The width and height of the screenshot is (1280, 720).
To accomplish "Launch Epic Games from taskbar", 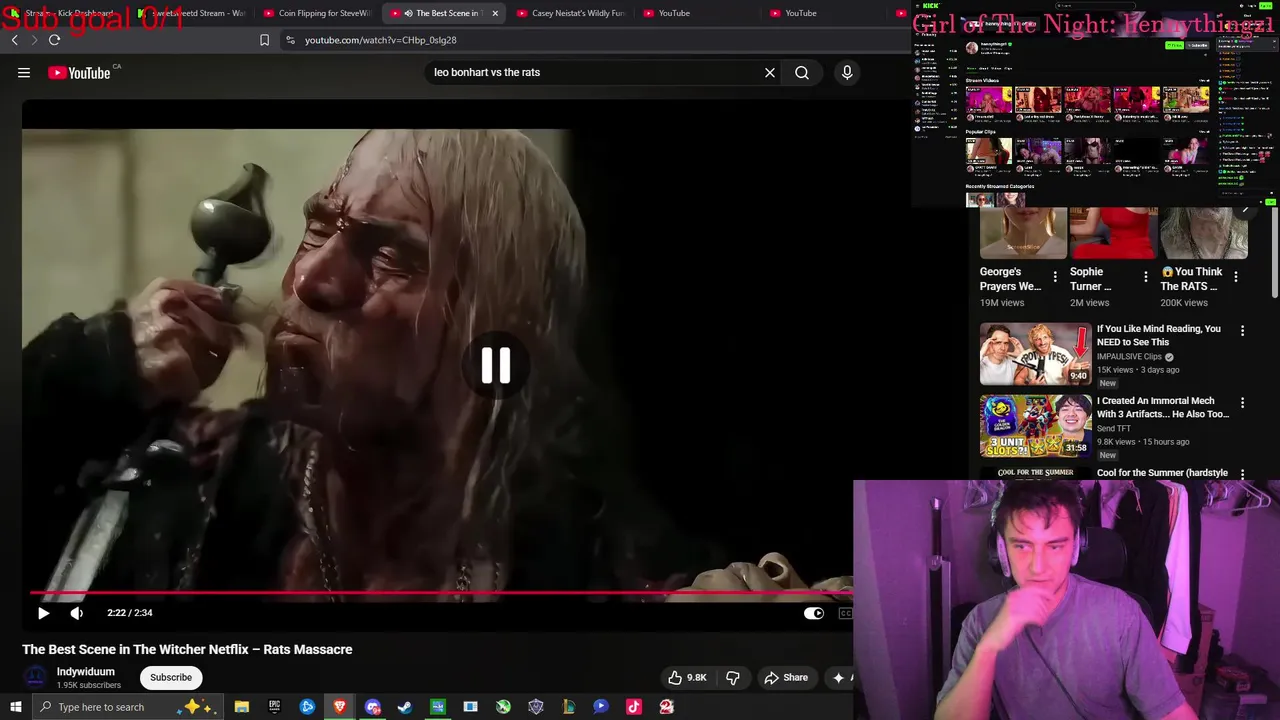I will (x=274, y=707).
